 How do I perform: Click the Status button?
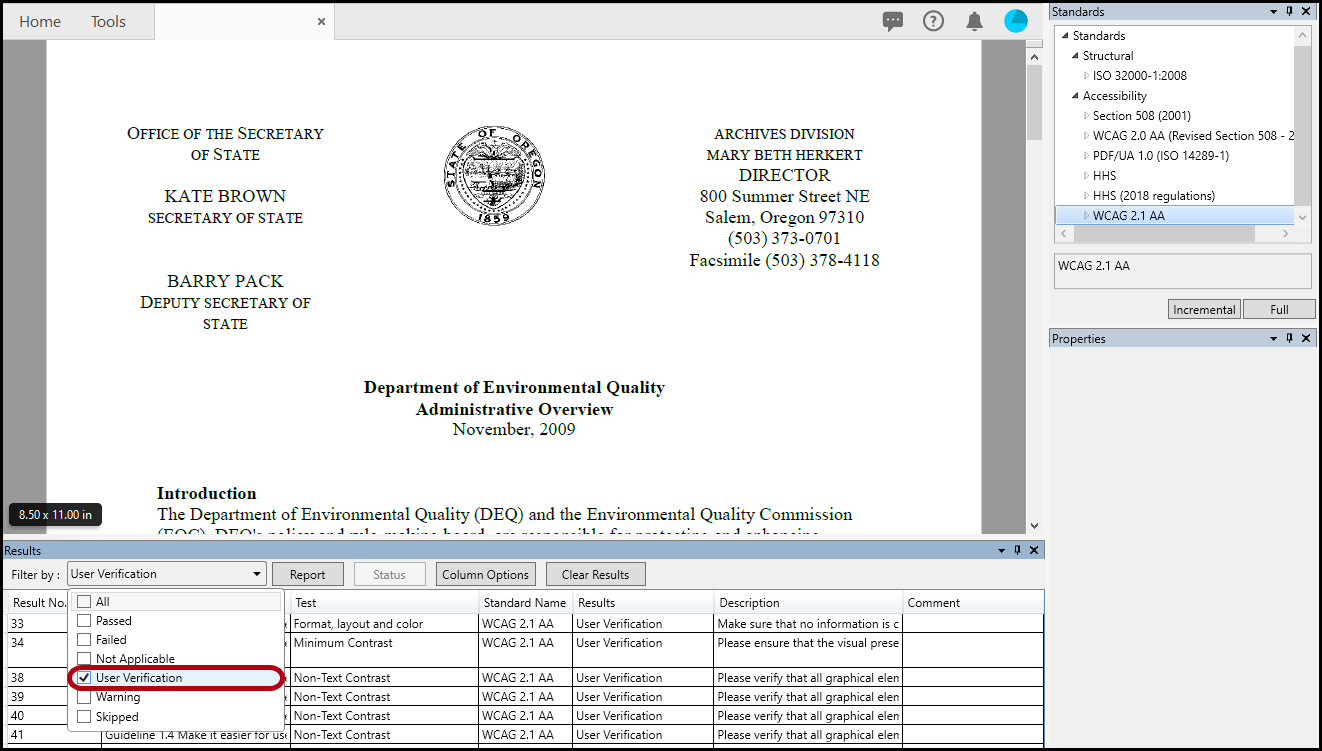pos(389,574)
